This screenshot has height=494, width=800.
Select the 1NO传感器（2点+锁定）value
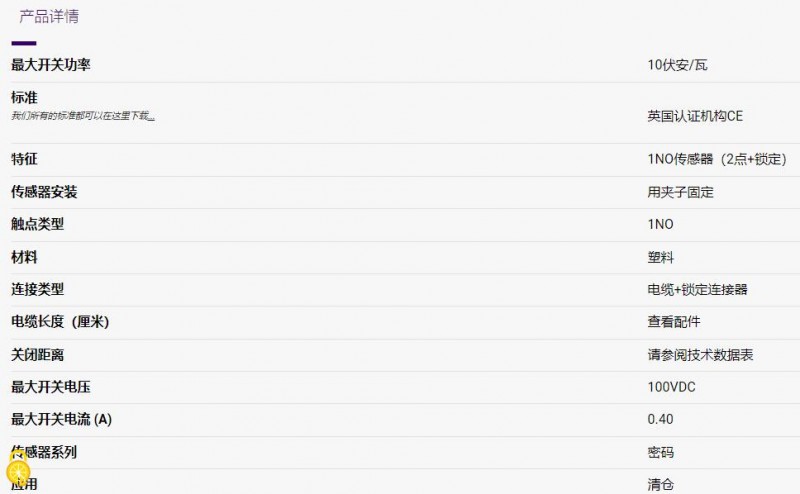pyautogui.click(x=717, y=159)
